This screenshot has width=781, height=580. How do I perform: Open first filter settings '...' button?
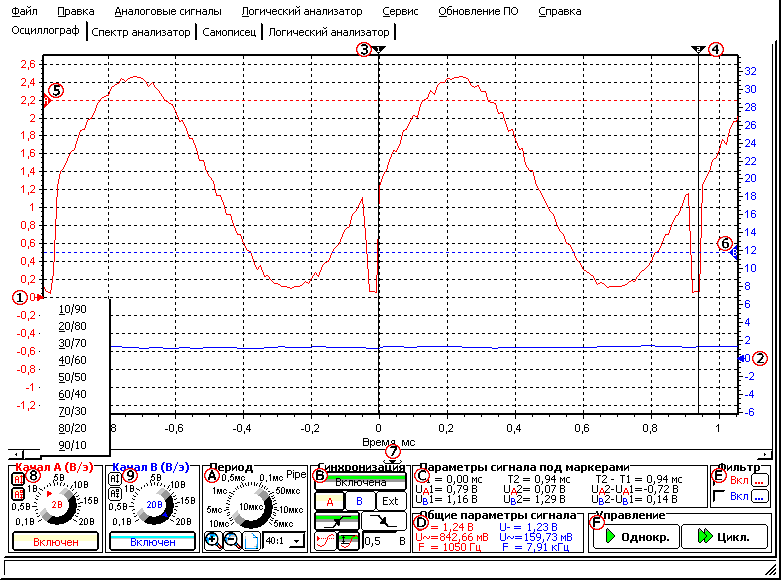pos(760,480)
